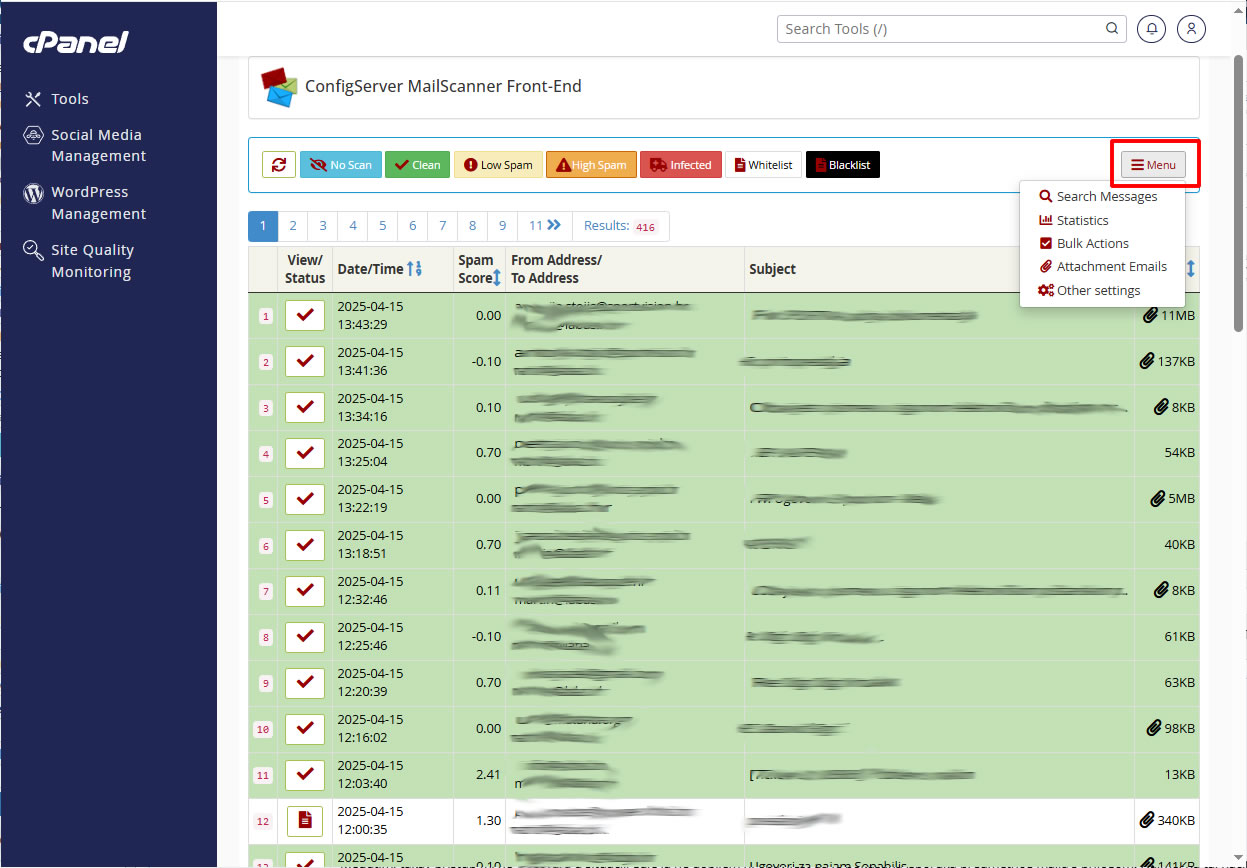Toggle the Infected filter
This screenshot has width=1247, height=868.
tap(680, 165)
